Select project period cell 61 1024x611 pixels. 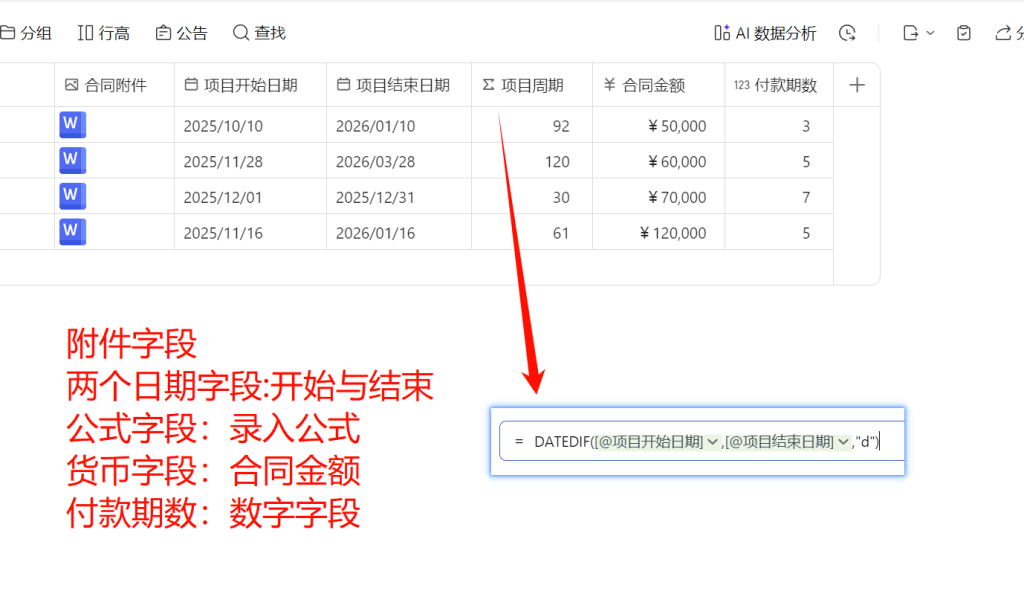click(532, 232)
